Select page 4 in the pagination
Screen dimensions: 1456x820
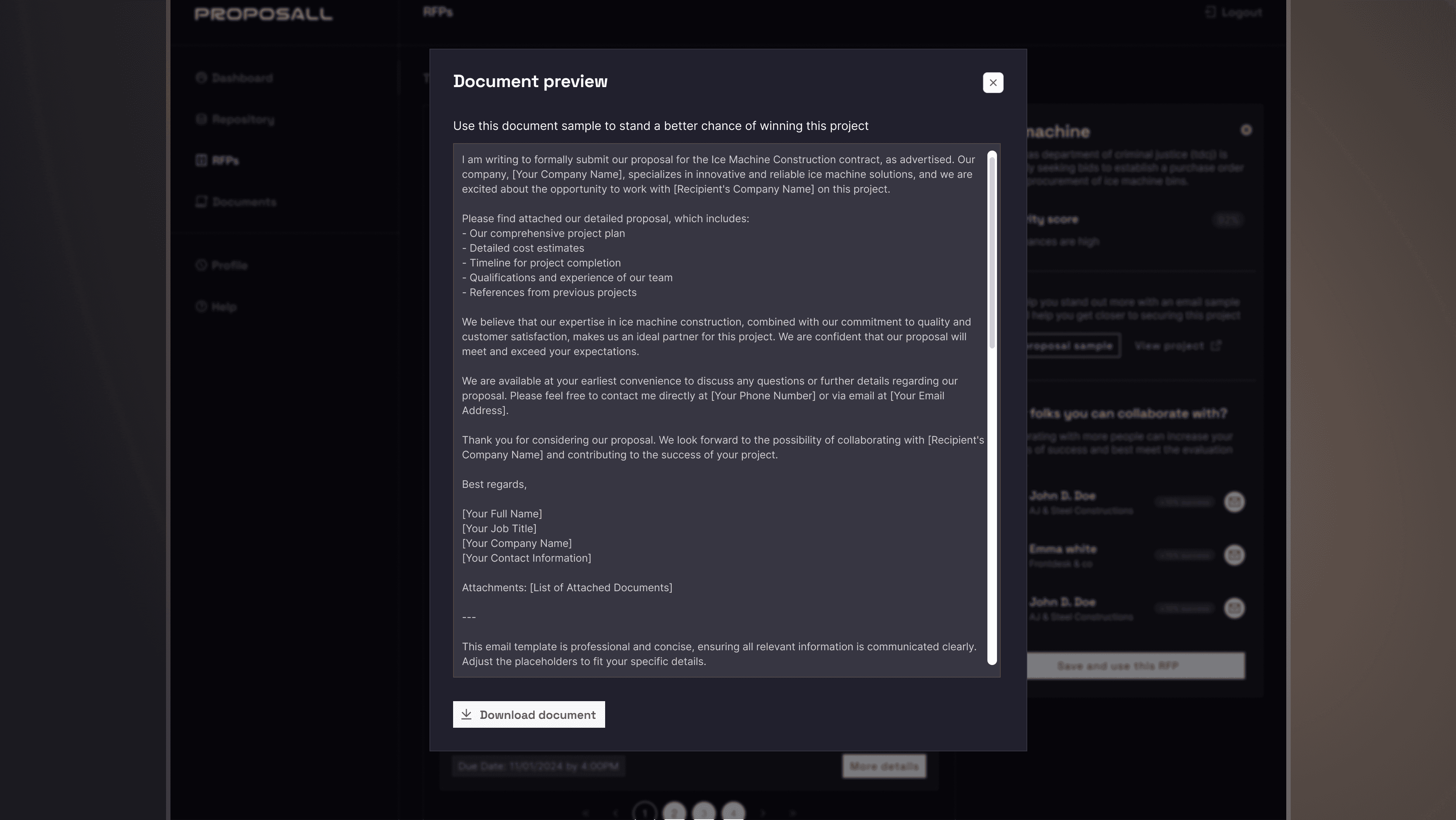[733, 812]
